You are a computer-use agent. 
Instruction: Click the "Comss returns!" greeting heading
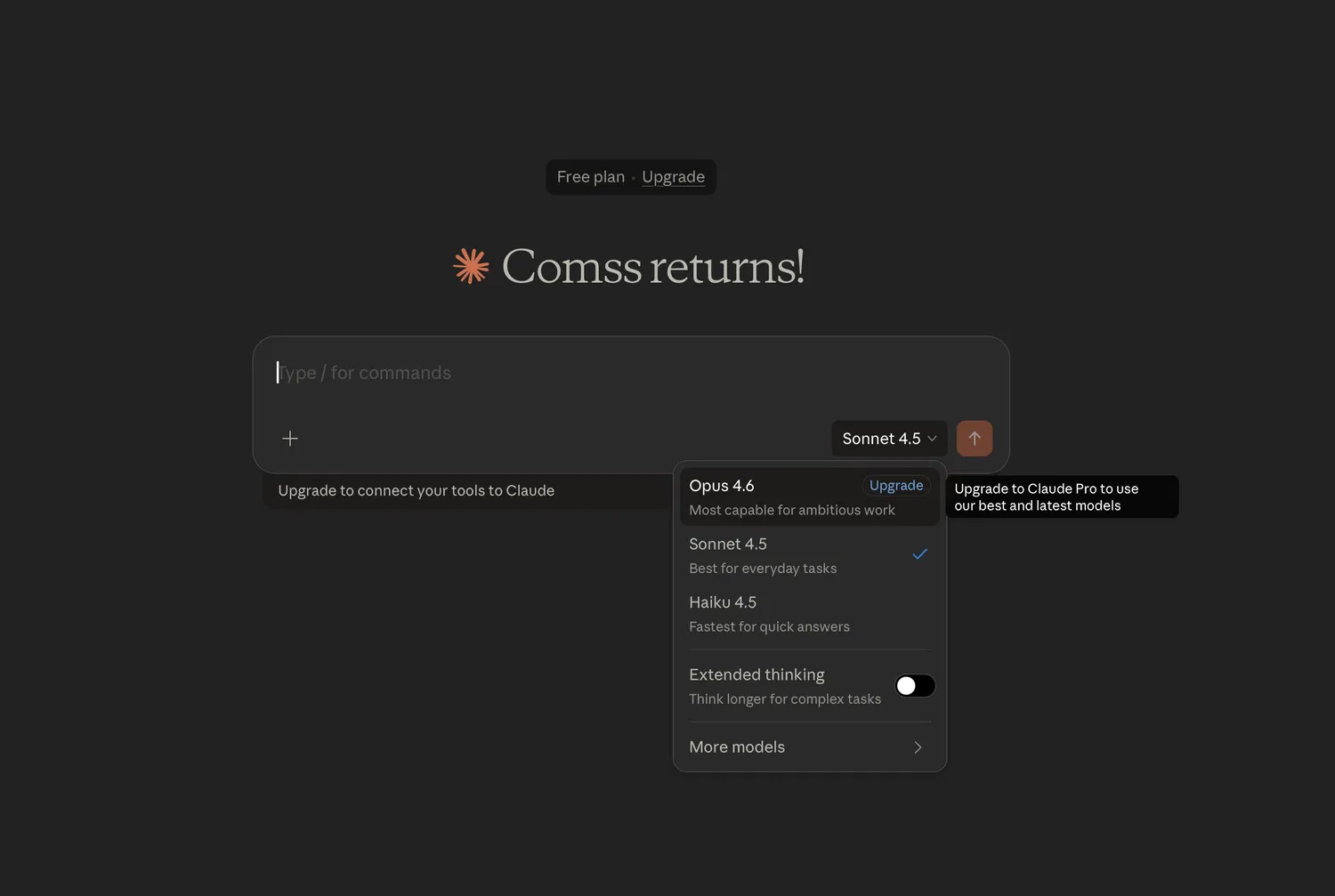pyautogui.click(x=653, y=266)
